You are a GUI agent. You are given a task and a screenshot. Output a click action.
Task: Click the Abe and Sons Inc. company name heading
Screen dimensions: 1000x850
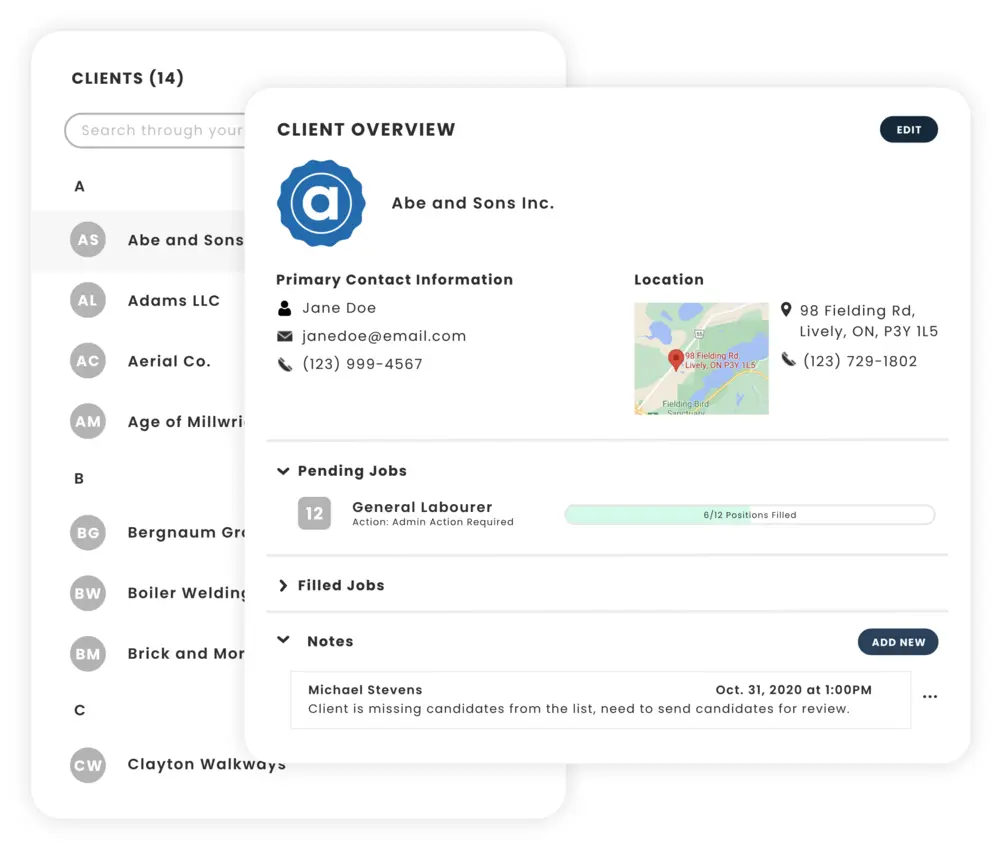coord(473,203)
